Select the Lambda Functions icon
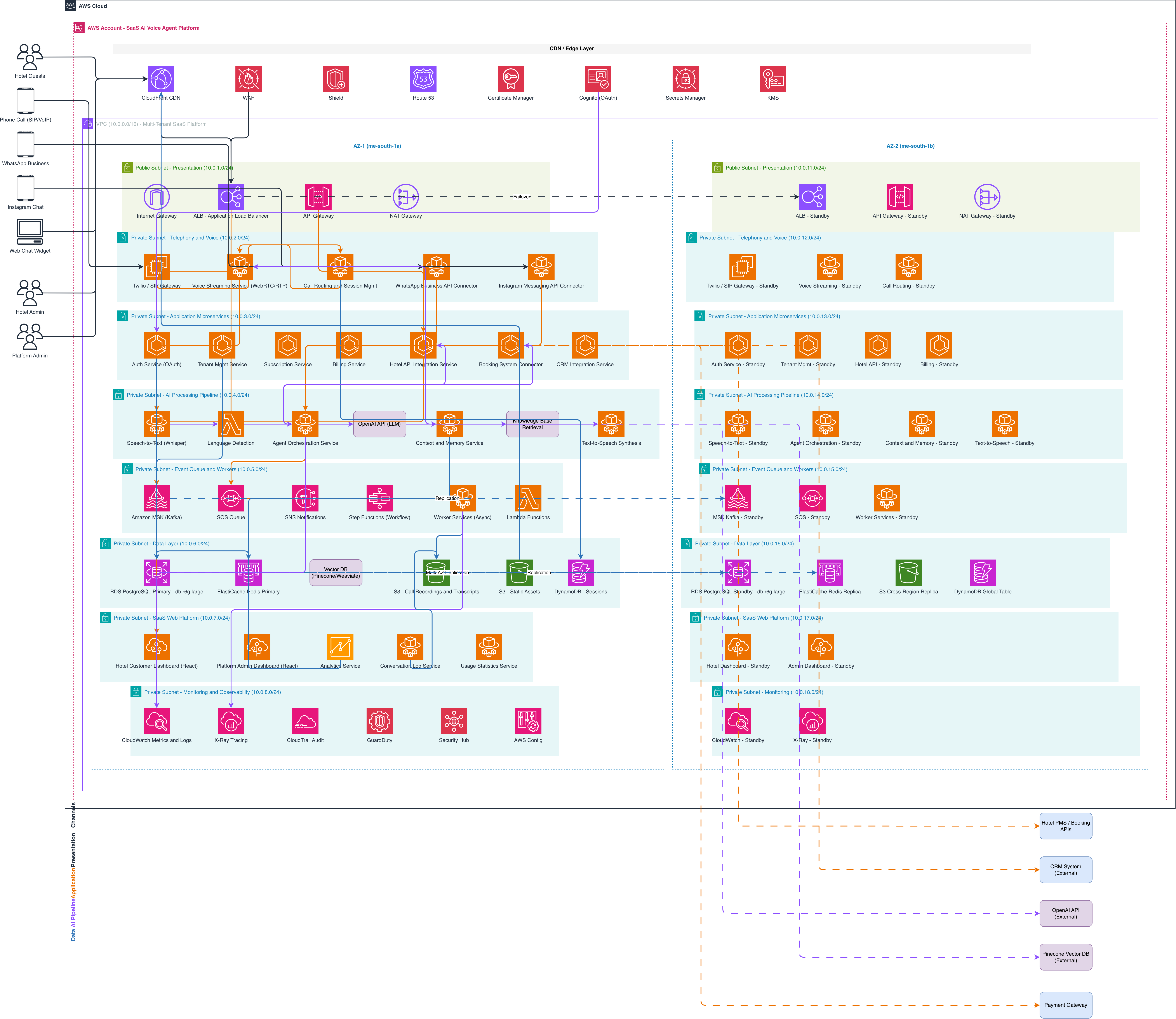1176x1019 pixels. [528, 498]
